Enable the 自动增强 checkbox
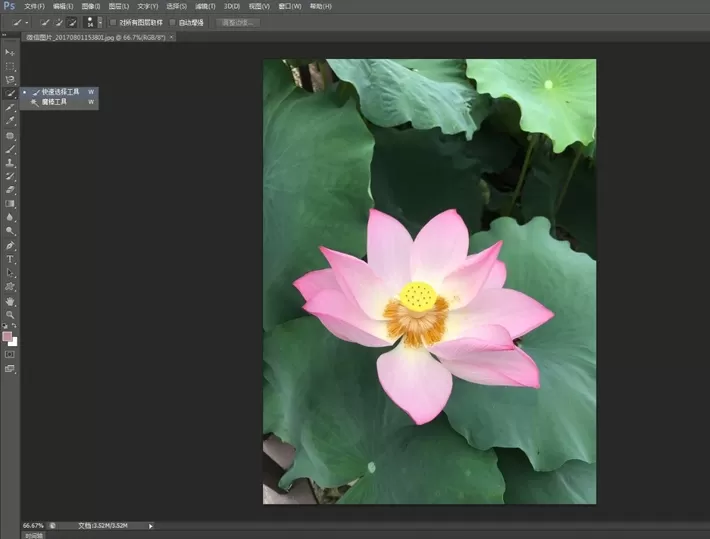This screenshot has width=710, height=539. (x=172, y=22)
